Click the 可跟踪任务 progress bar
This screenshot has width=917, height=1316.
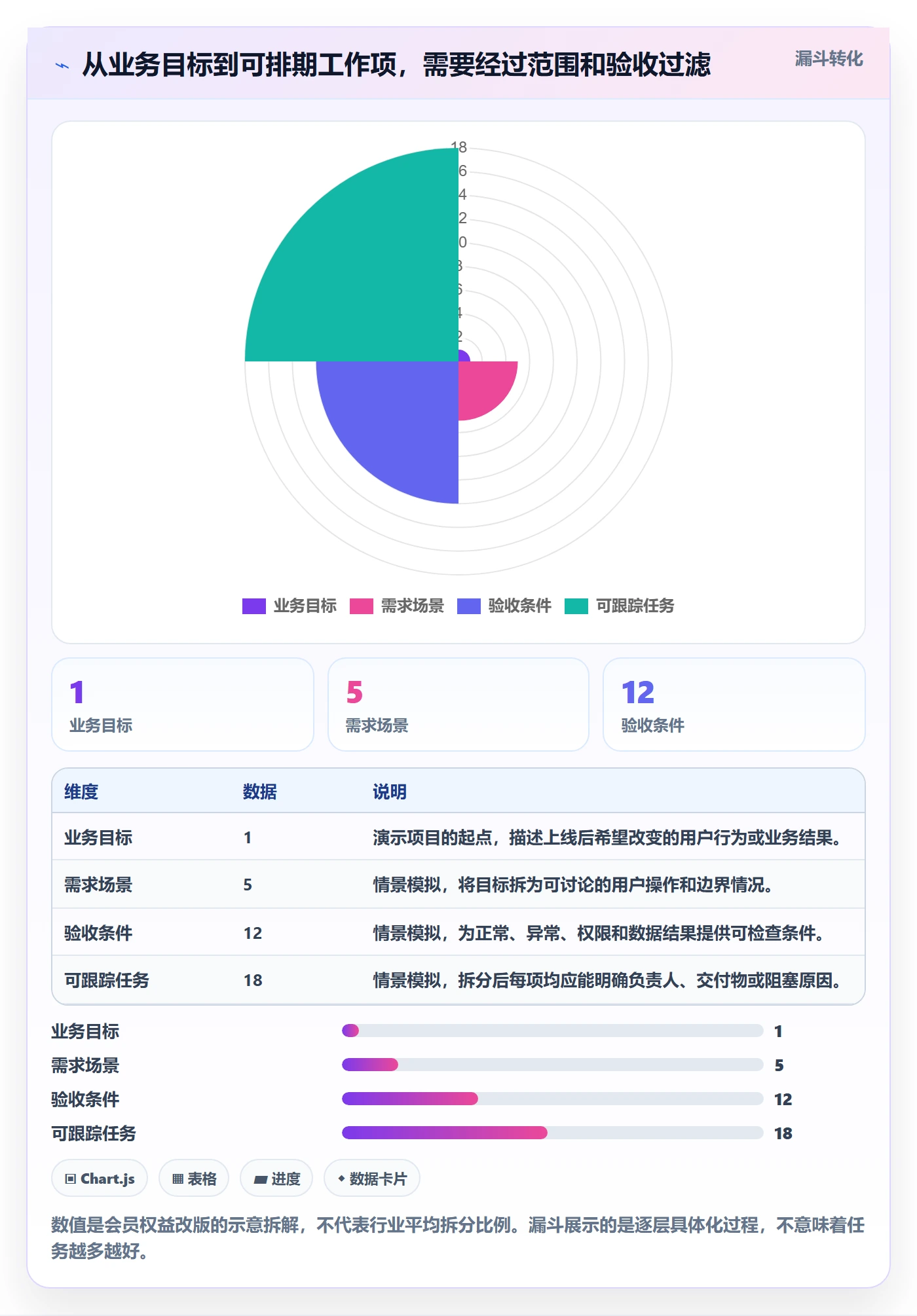[552, 1133]
